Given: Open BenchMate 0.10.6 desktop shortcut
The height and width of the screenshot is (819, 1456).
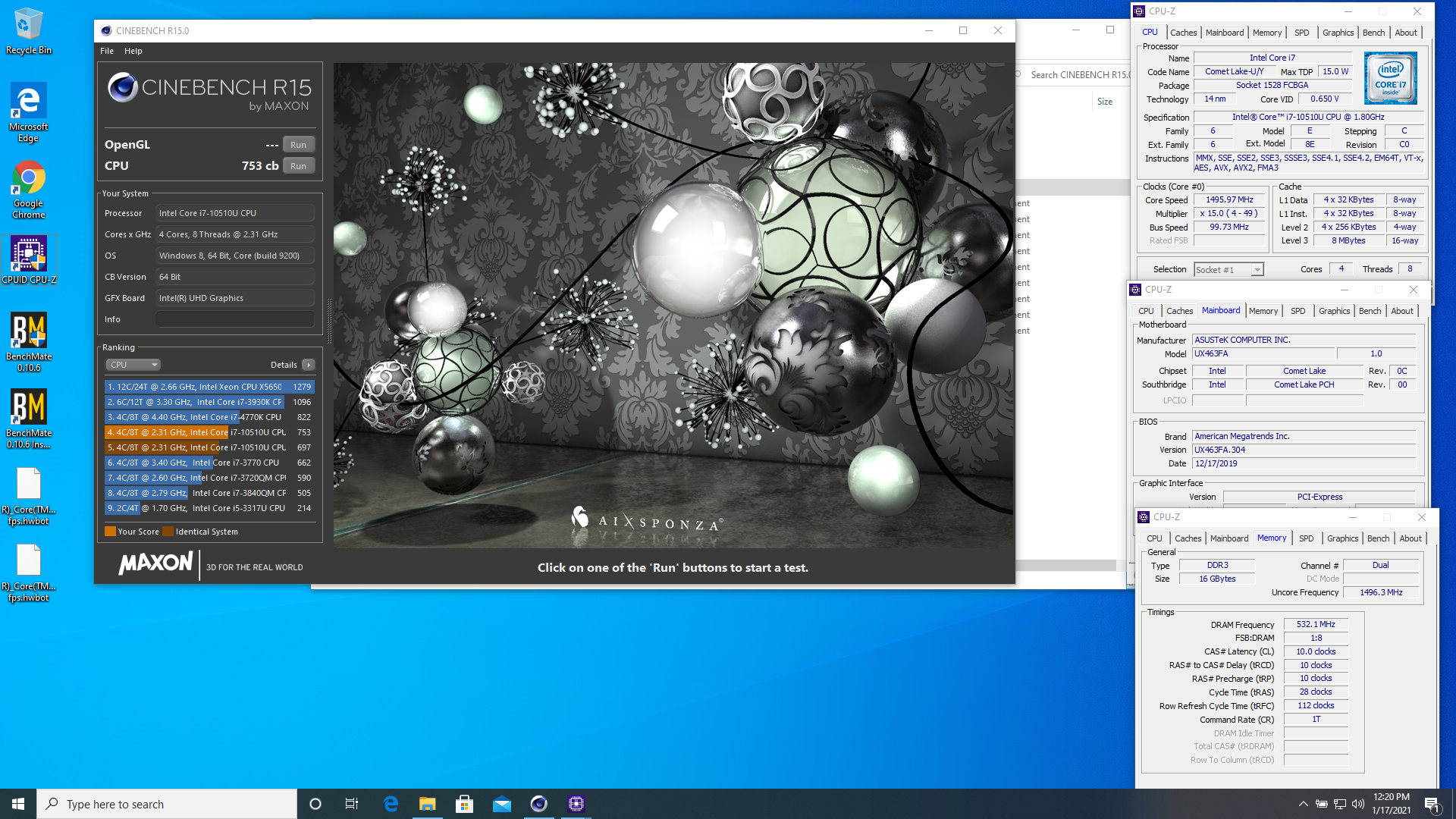Looking at the screenshot, I should tap(28, 341).
